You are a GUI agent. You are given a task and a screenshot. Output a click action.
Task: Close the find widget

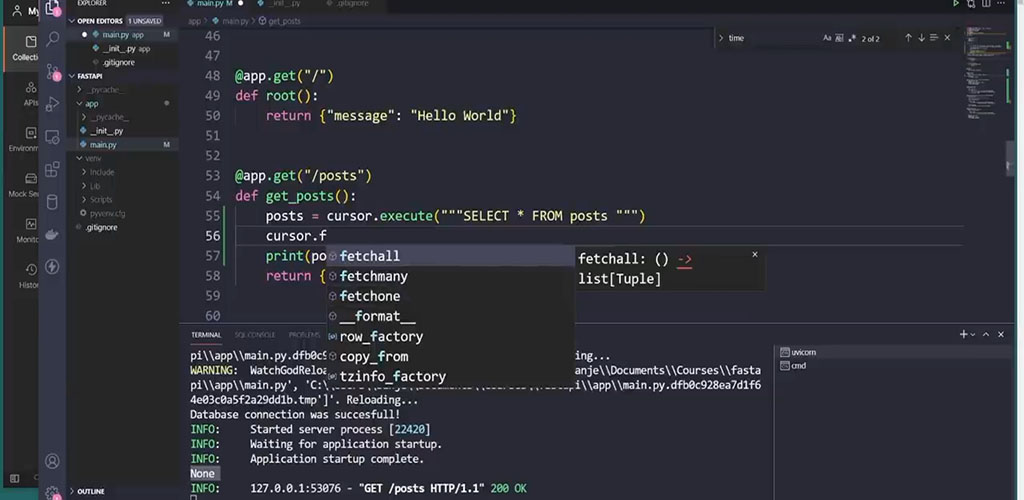click(x=947, y=38)
